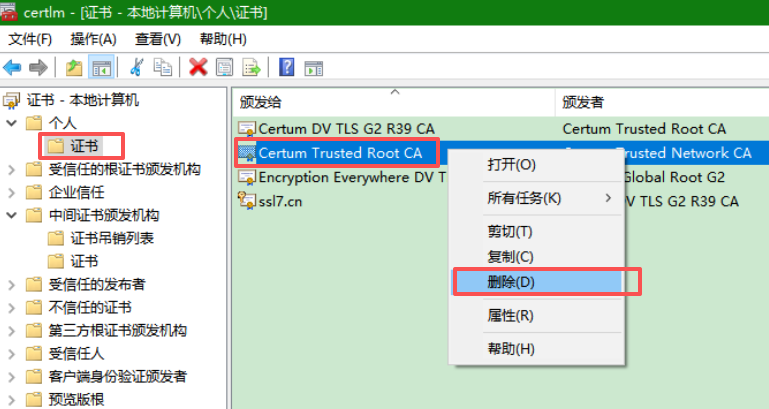The image size is (769, 409).
Task: Collapse the 个人 tree node
Action: [x=12, y=123]
